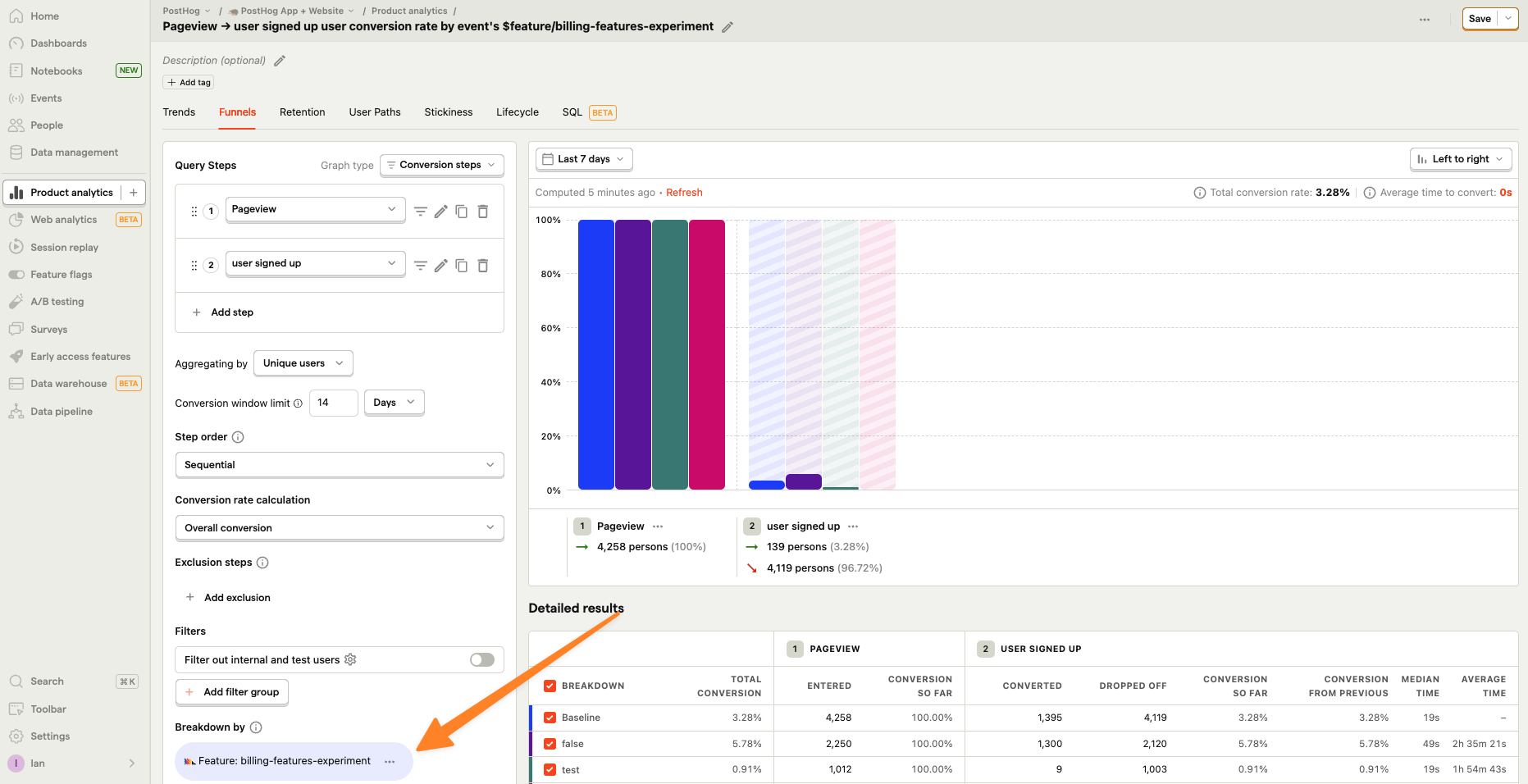Screen dimensions: 1528x784
Task: Click the 139 persons converted link
Action: point(796,547)
